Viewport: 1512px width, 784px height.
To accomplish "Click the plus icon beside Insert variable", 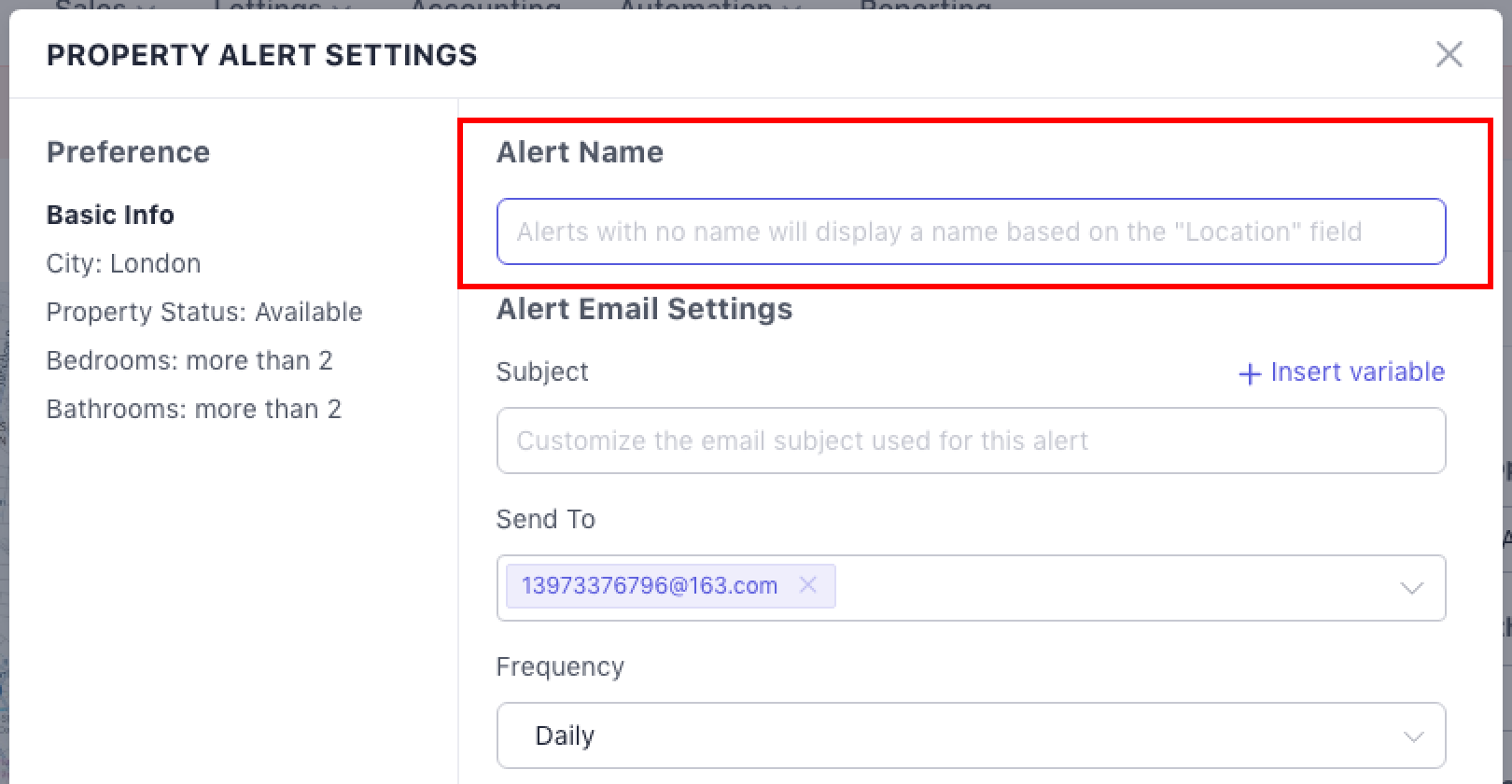I will 1249,373.
